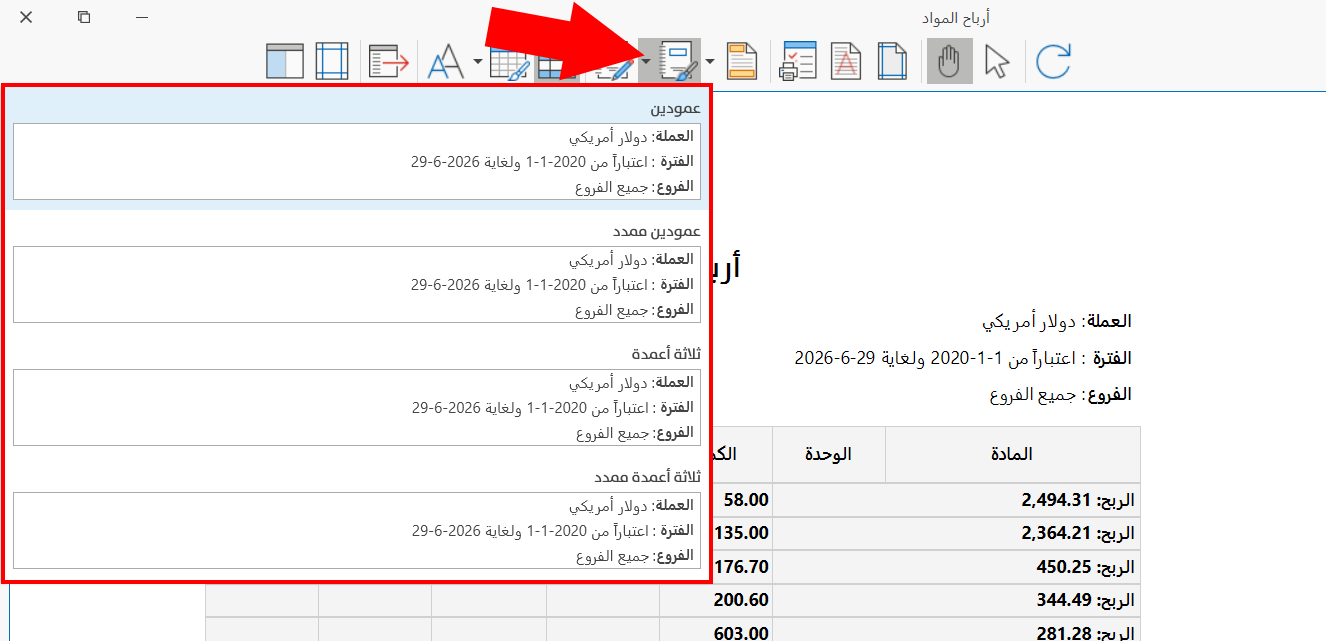The image size is (1326, 641).
Task: Open the print options checklist icon
Action: point(798,61)
